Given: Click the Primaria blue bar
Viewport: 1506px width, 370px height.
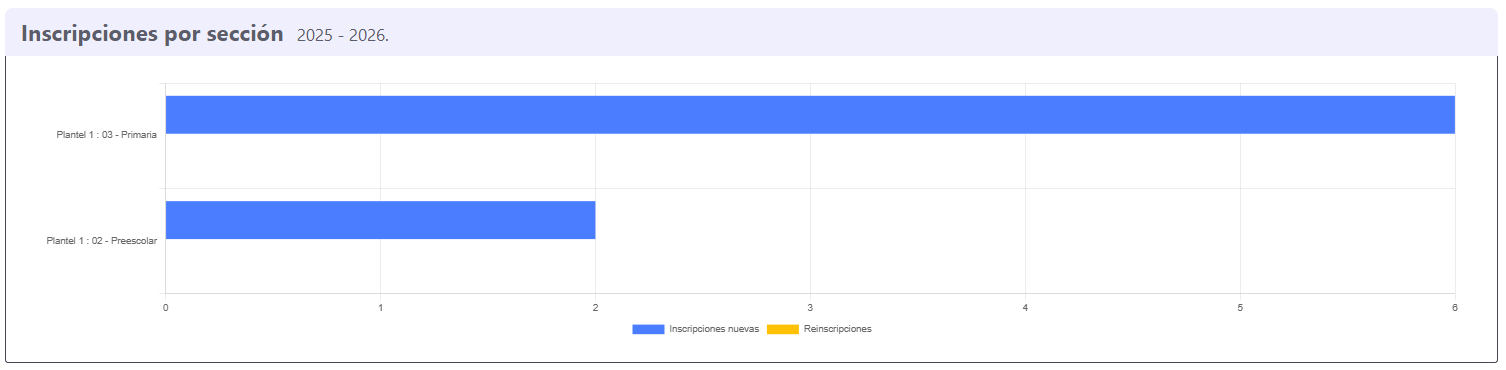Looking at the screenshot, I should 810,115.
